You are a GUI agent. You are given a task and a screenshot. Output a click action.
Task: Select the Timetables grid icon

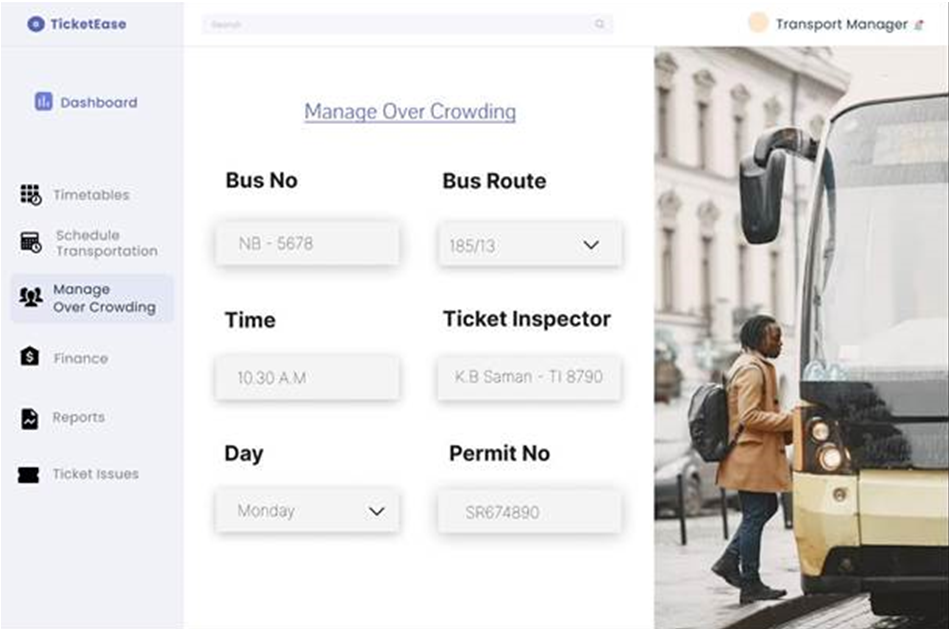click(x=30, y=195)
